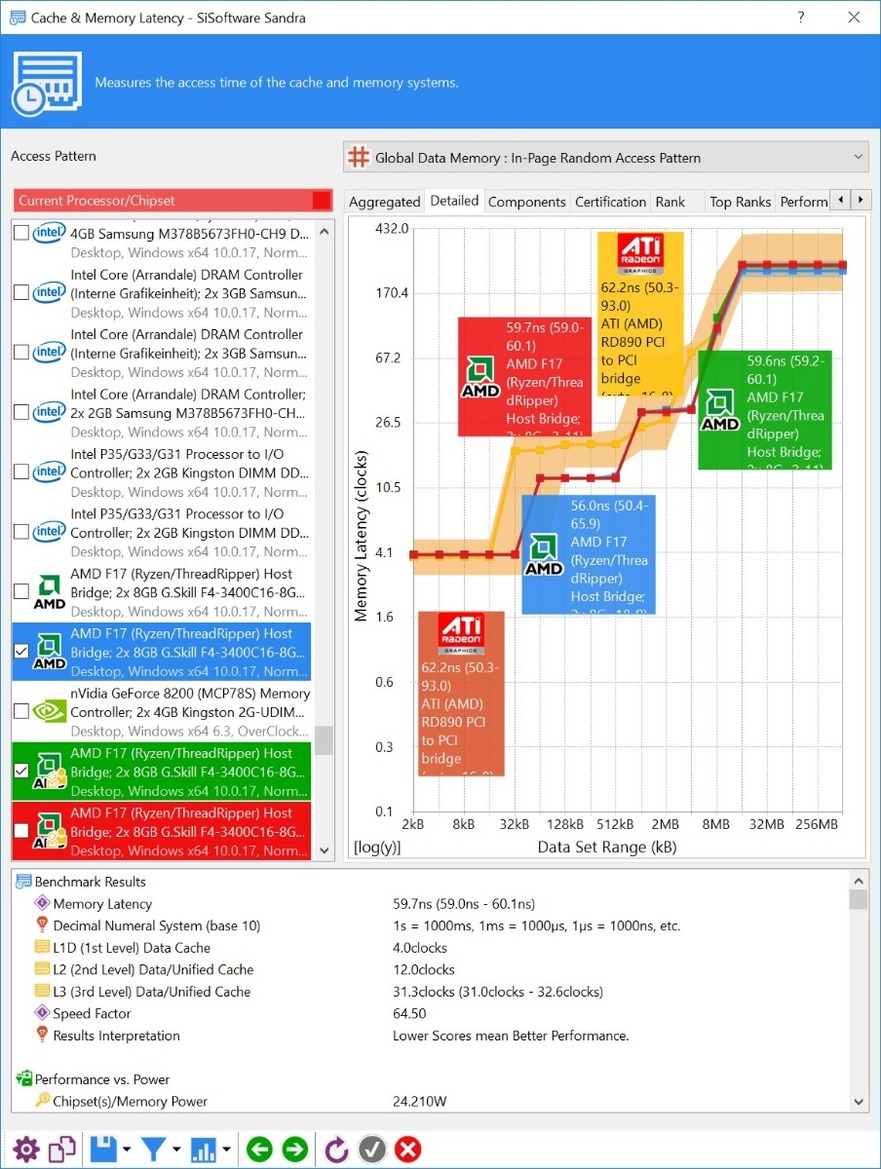Click the bar chart toolbar icon

[x=203, y=1149]
